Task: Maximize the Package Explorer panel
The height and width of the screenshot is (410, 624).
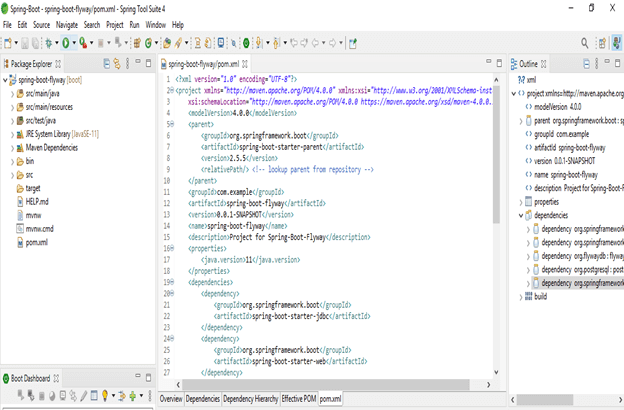Action: click(x=148, y=63)
